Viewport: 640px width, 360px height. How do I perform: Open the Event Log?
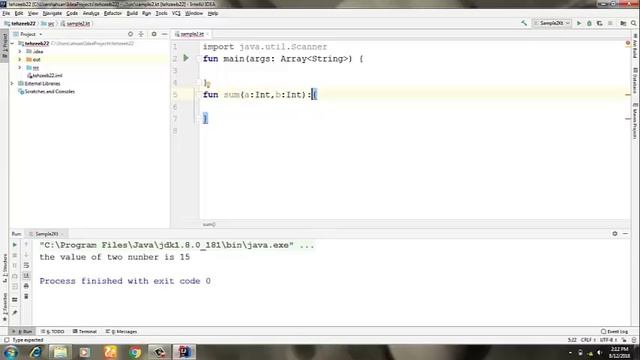point(615,331)
